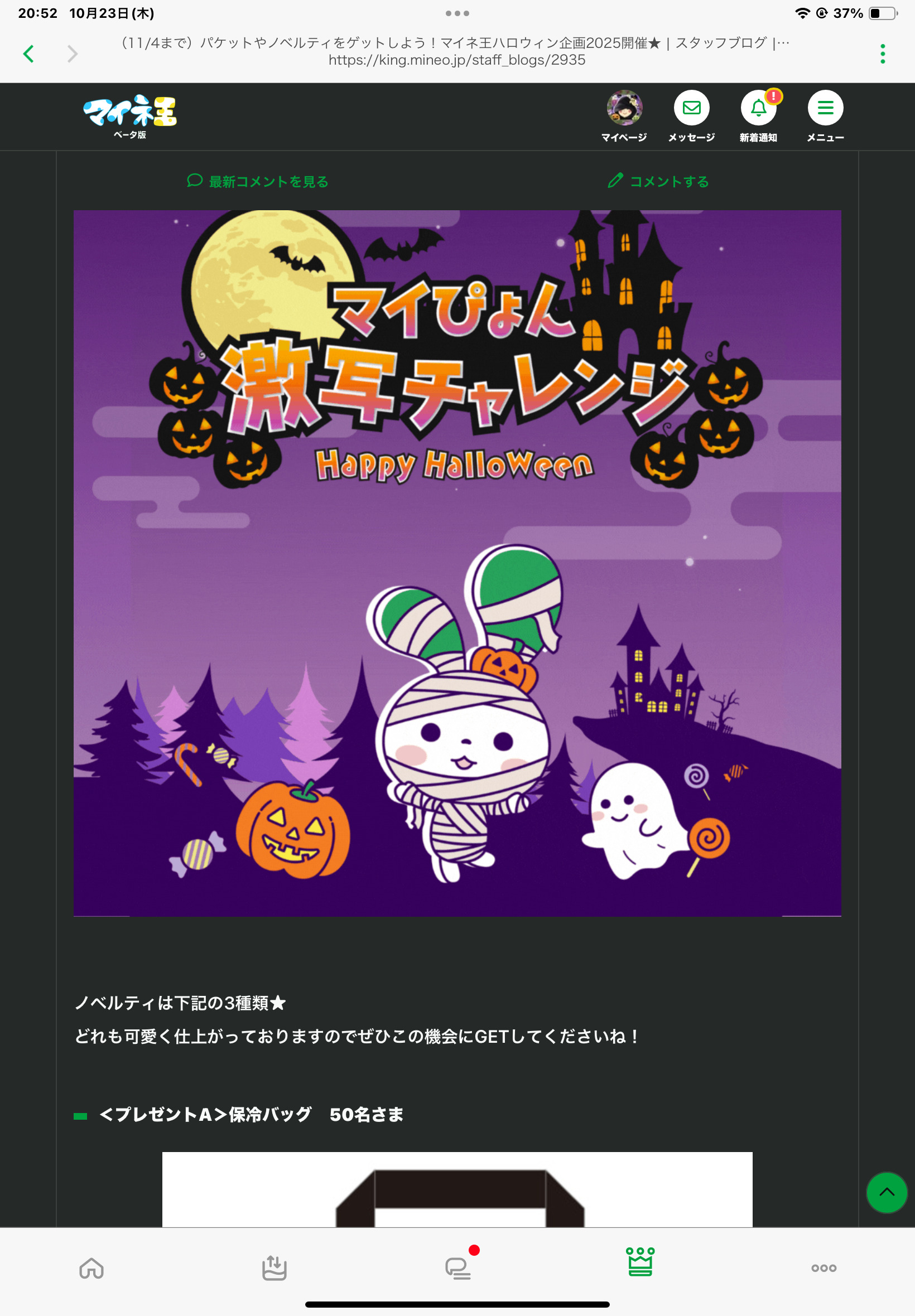The width and height of the screenshot is (915, 1316).
Task: Open the メッセージ envelope icon
Action: point(691,108)
